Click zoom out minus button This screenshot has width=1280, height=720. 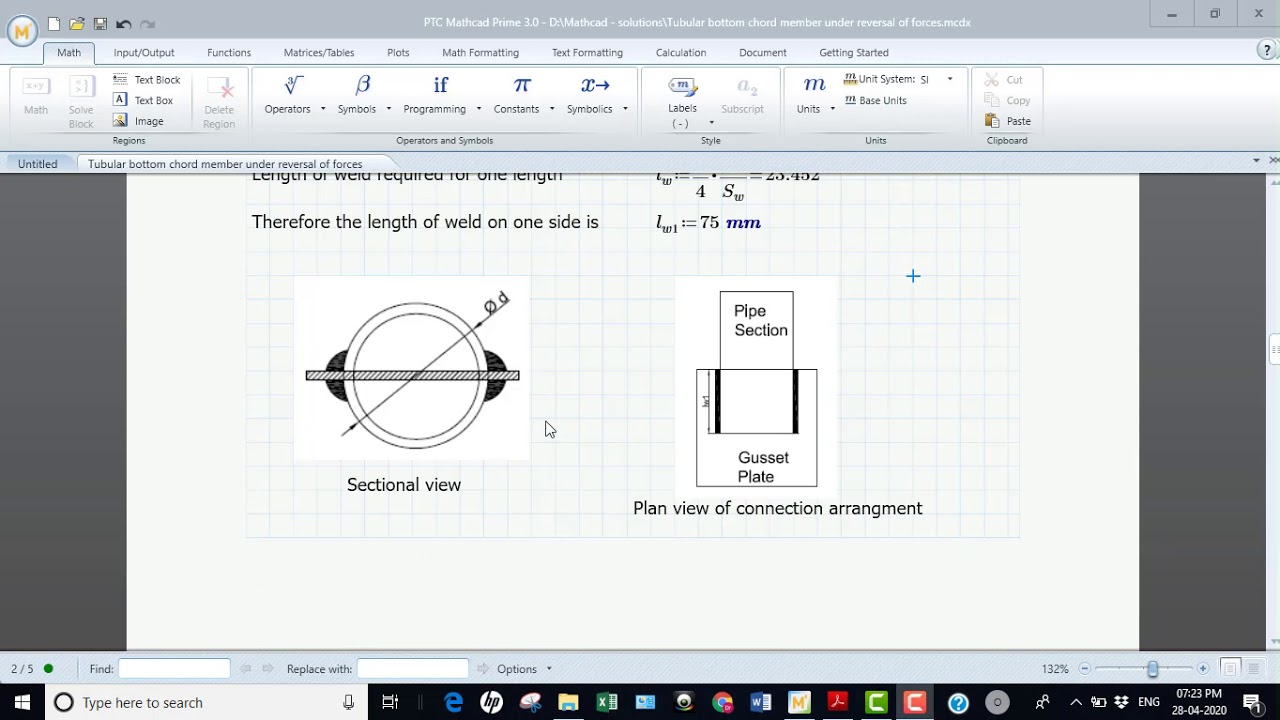(1085, 669)
